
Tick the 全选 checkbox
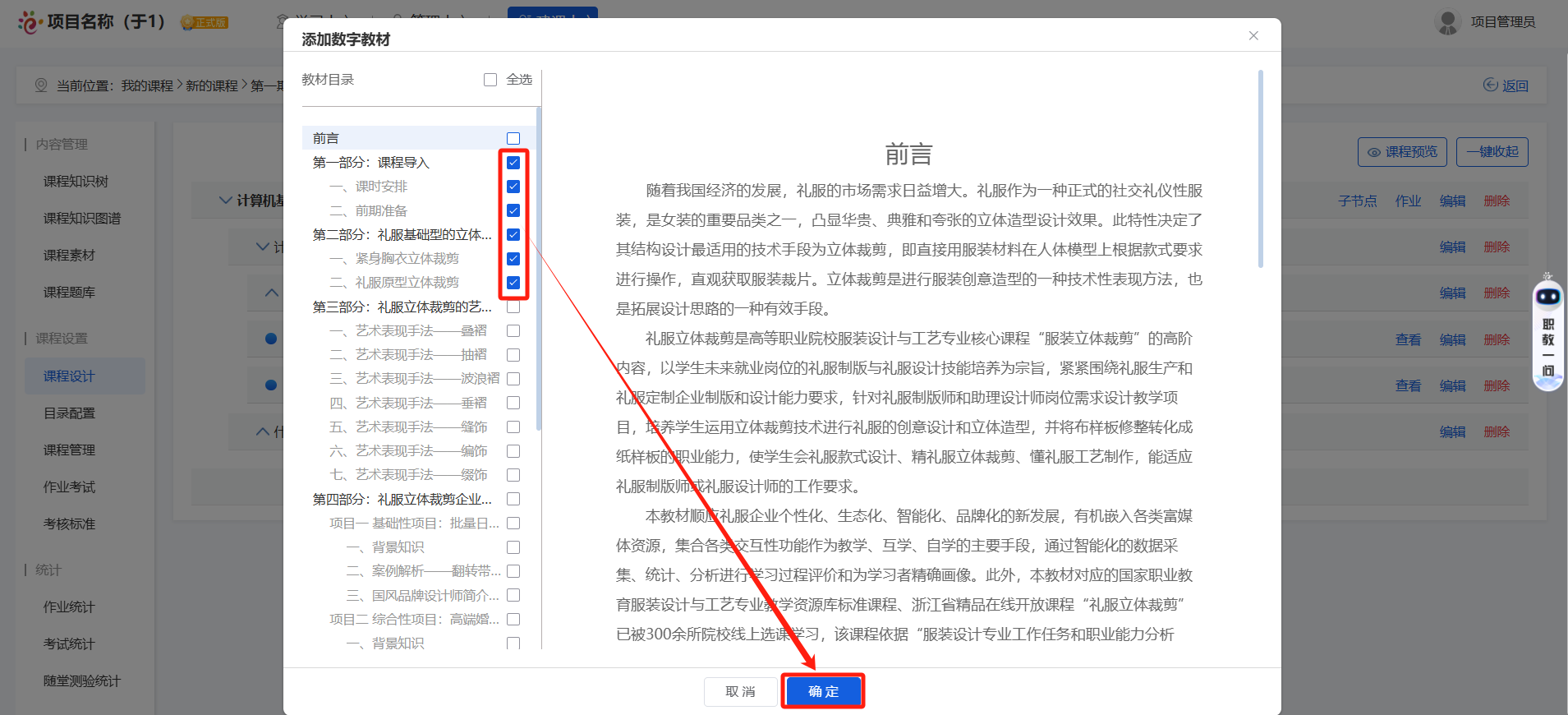(490, 80)
